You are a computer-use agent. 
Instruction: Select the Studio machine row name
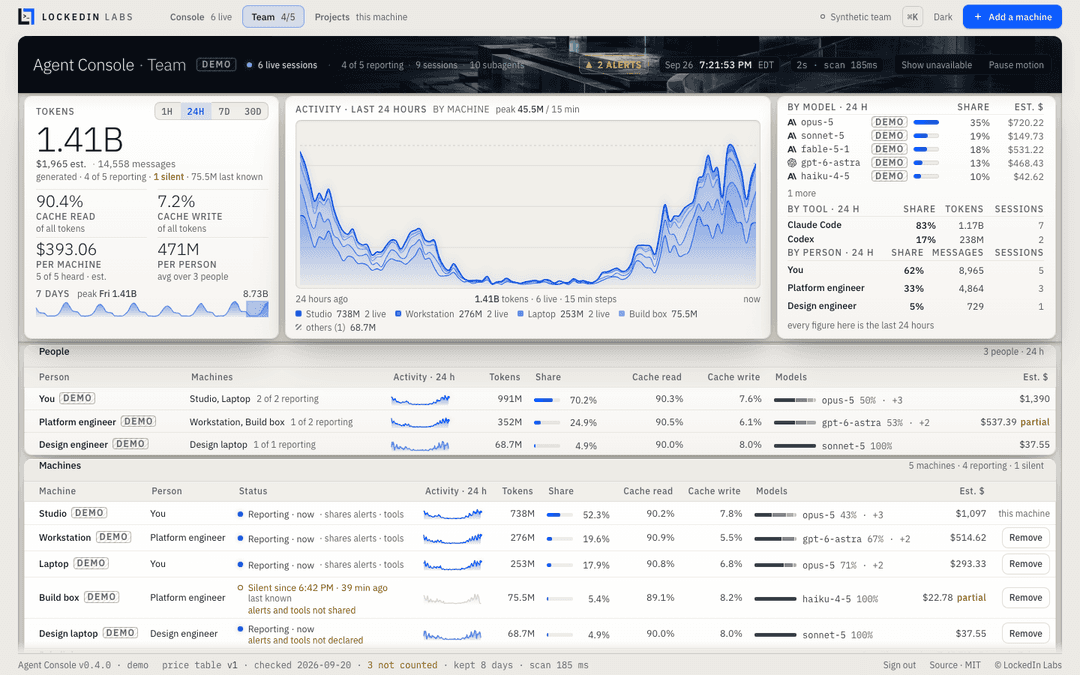(x=52, y=513)
